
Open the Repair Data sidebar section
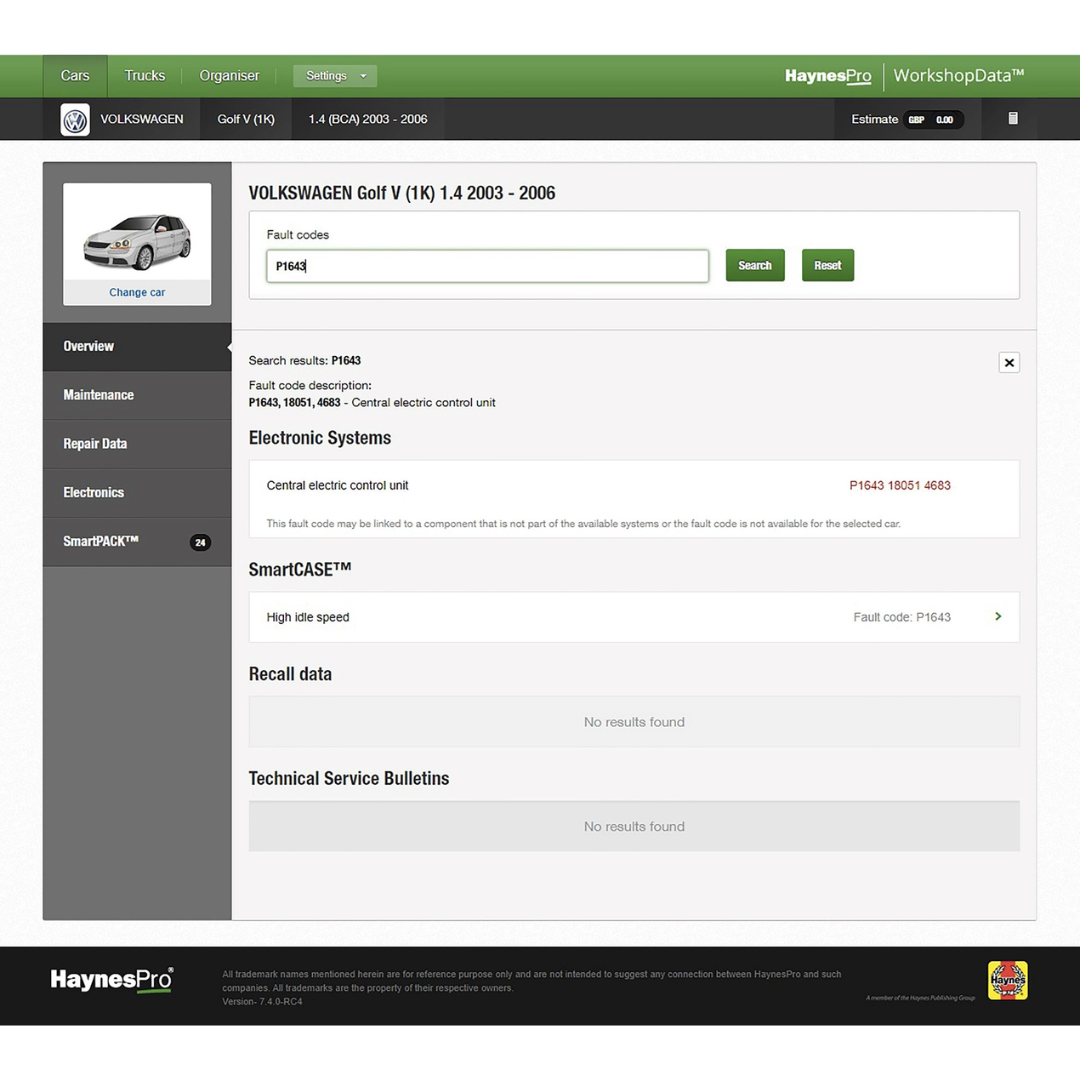137,444
